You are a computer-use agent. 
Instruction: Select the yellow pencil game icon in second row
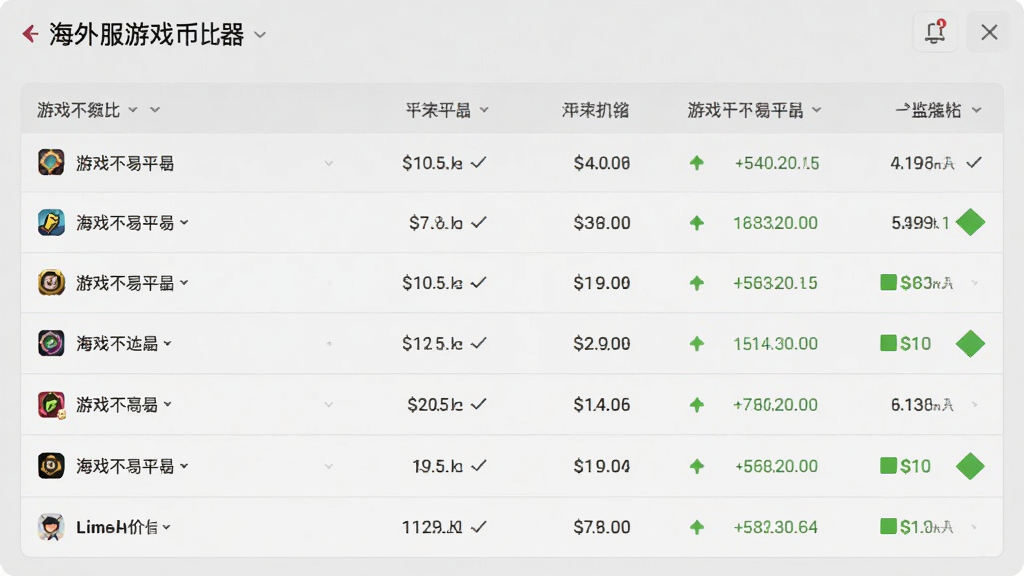pos(51,222)
